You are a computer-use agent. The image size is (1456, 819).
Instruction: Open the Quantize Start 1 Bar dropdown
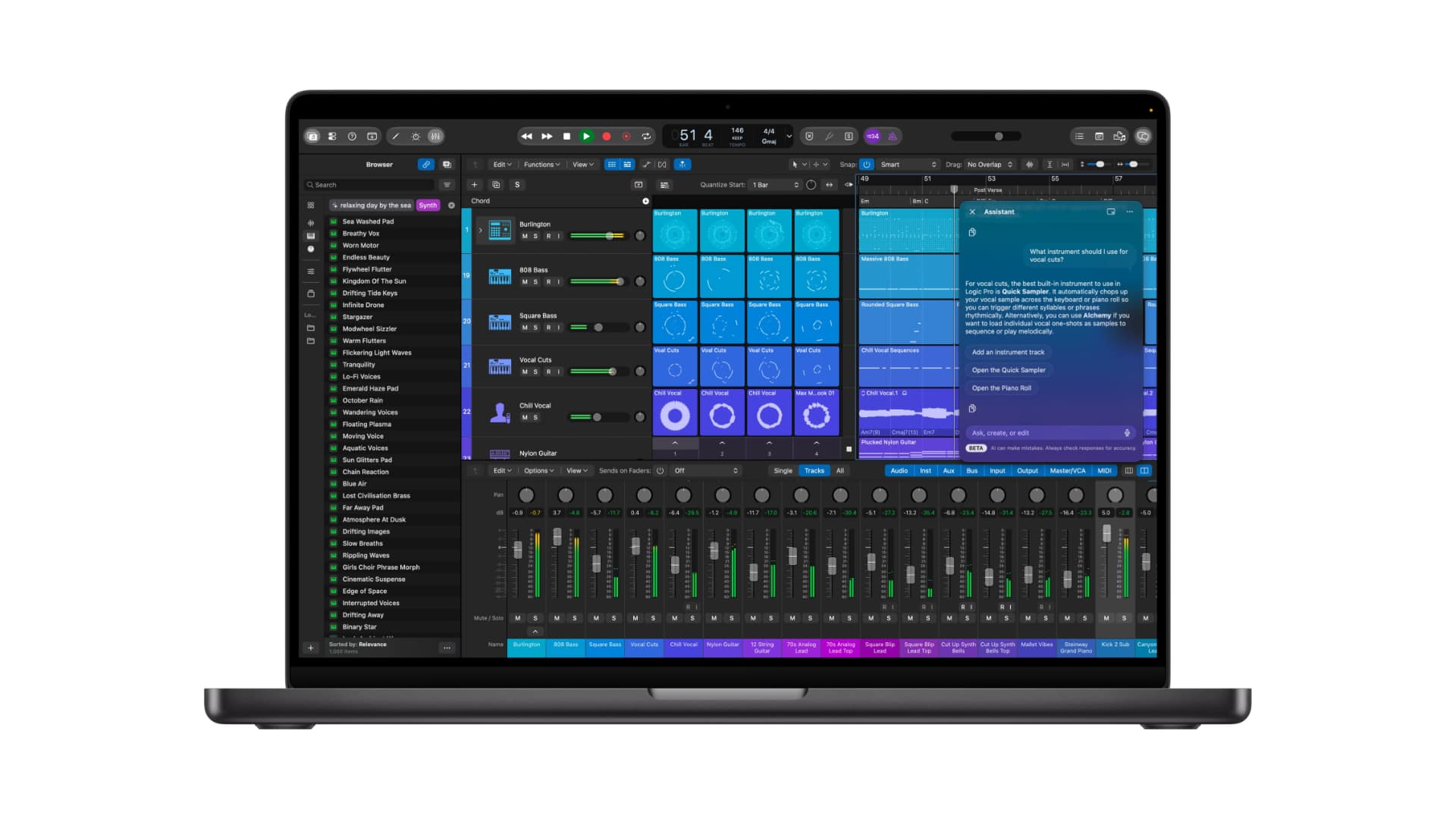coord(775,185)
